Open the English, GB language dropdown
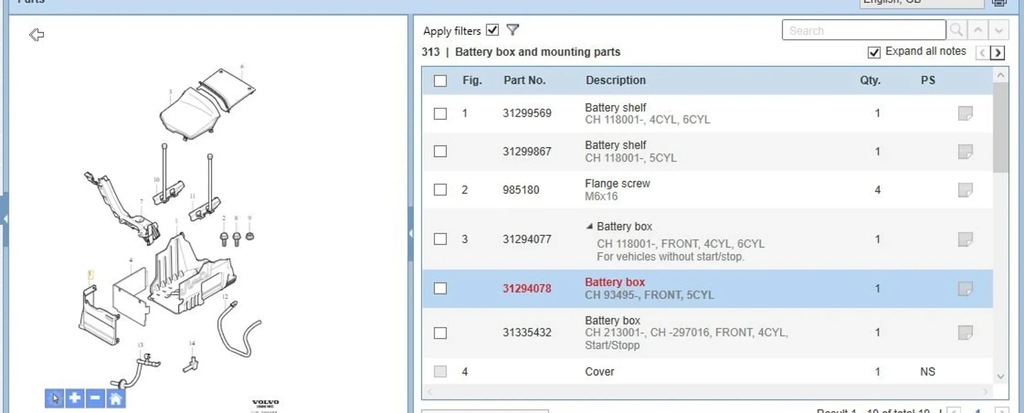The image size is (1024, 413). click(x=921, y=3)
